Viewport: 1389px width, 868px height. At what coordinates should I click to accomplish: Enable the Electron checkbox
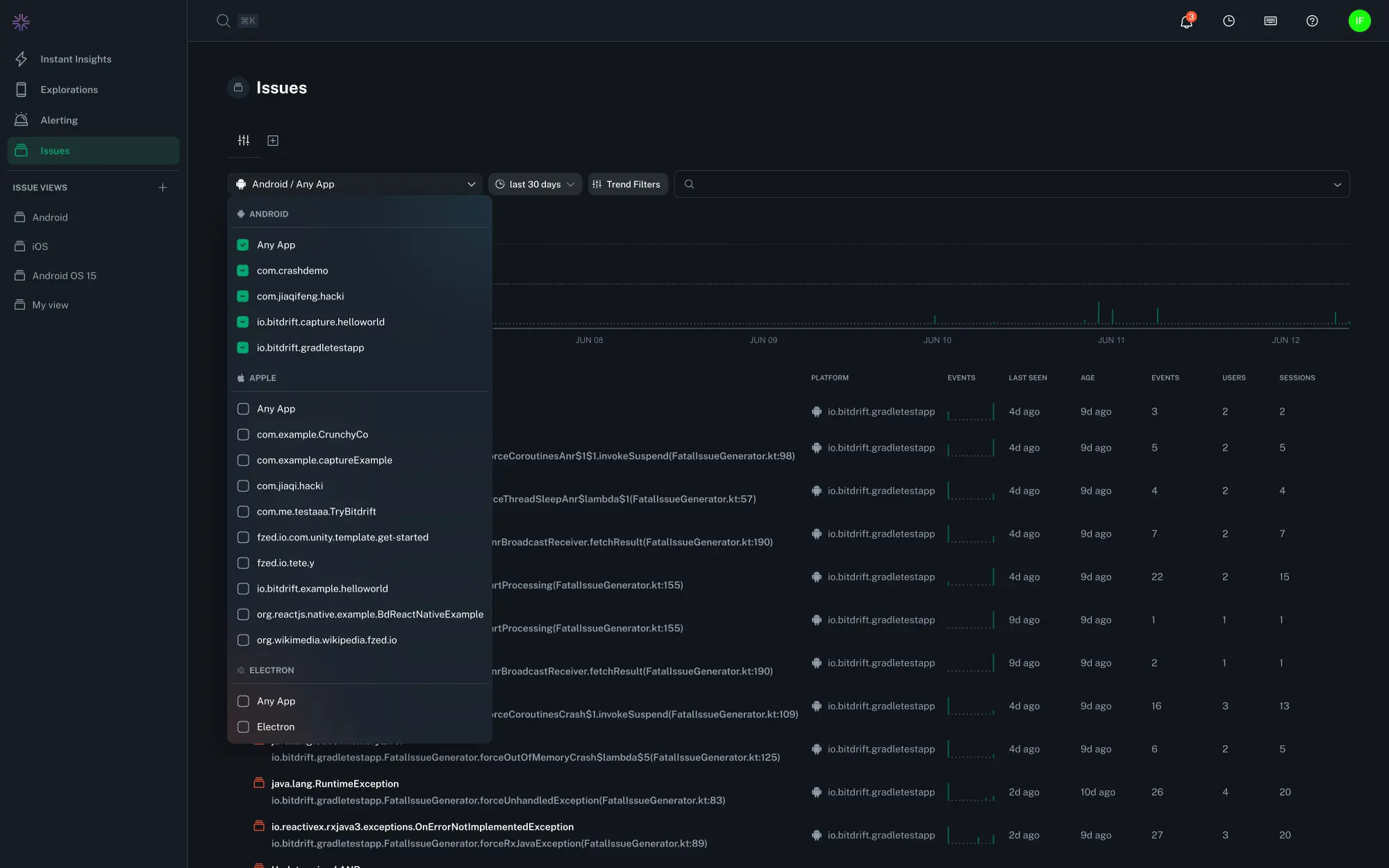click(243, 726)
